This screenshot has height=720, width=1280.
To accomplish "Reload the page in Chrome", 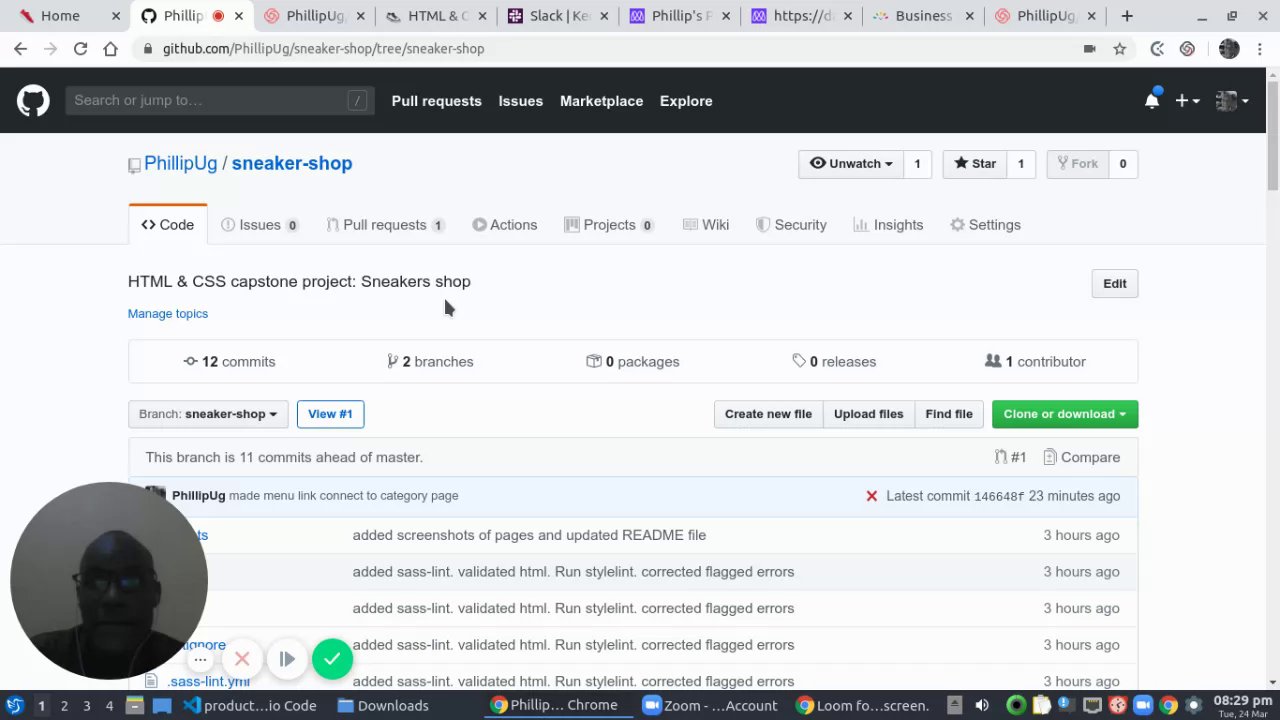I will tap(80, 48).
